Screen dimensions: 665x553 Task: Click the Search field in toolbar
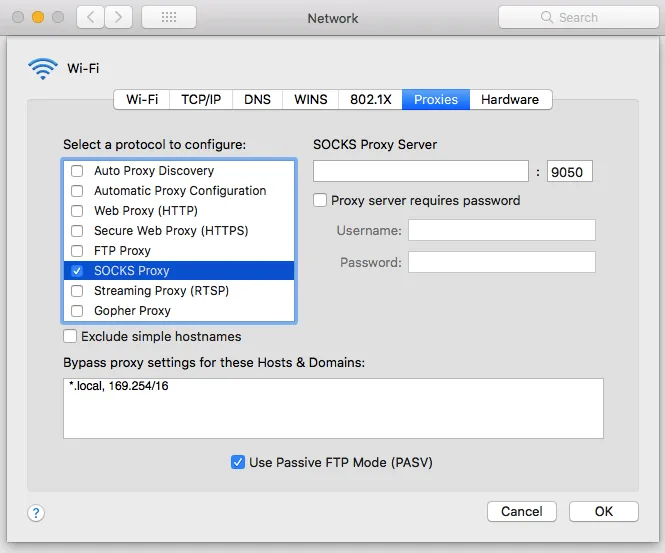point(578,17)
